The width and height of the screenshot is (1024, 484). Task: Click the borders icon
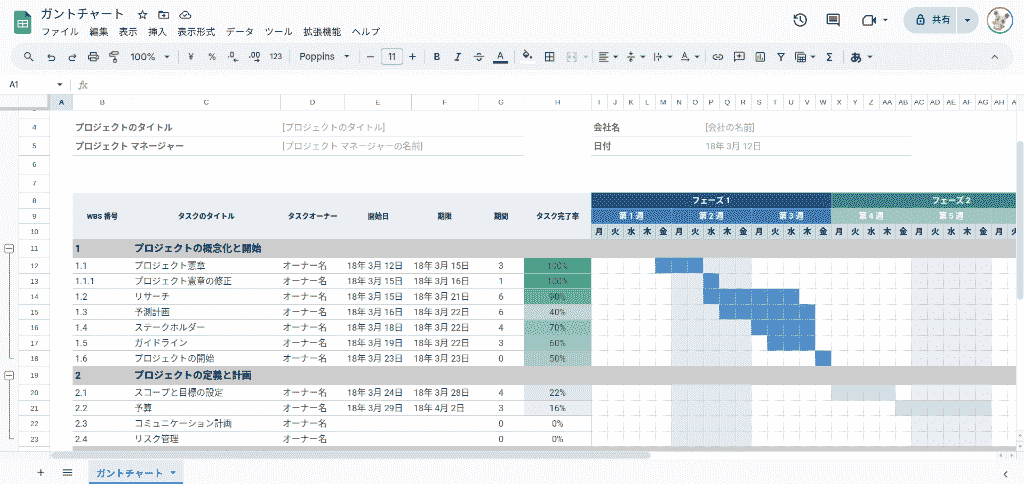click(x=549, y=57)
